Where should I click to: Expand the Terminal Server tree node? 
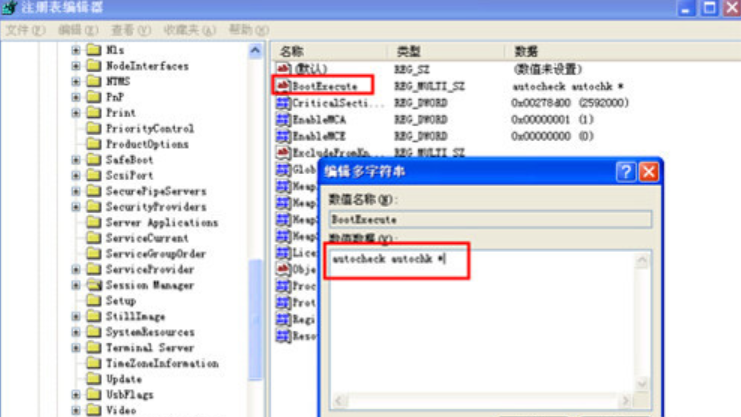76,348
